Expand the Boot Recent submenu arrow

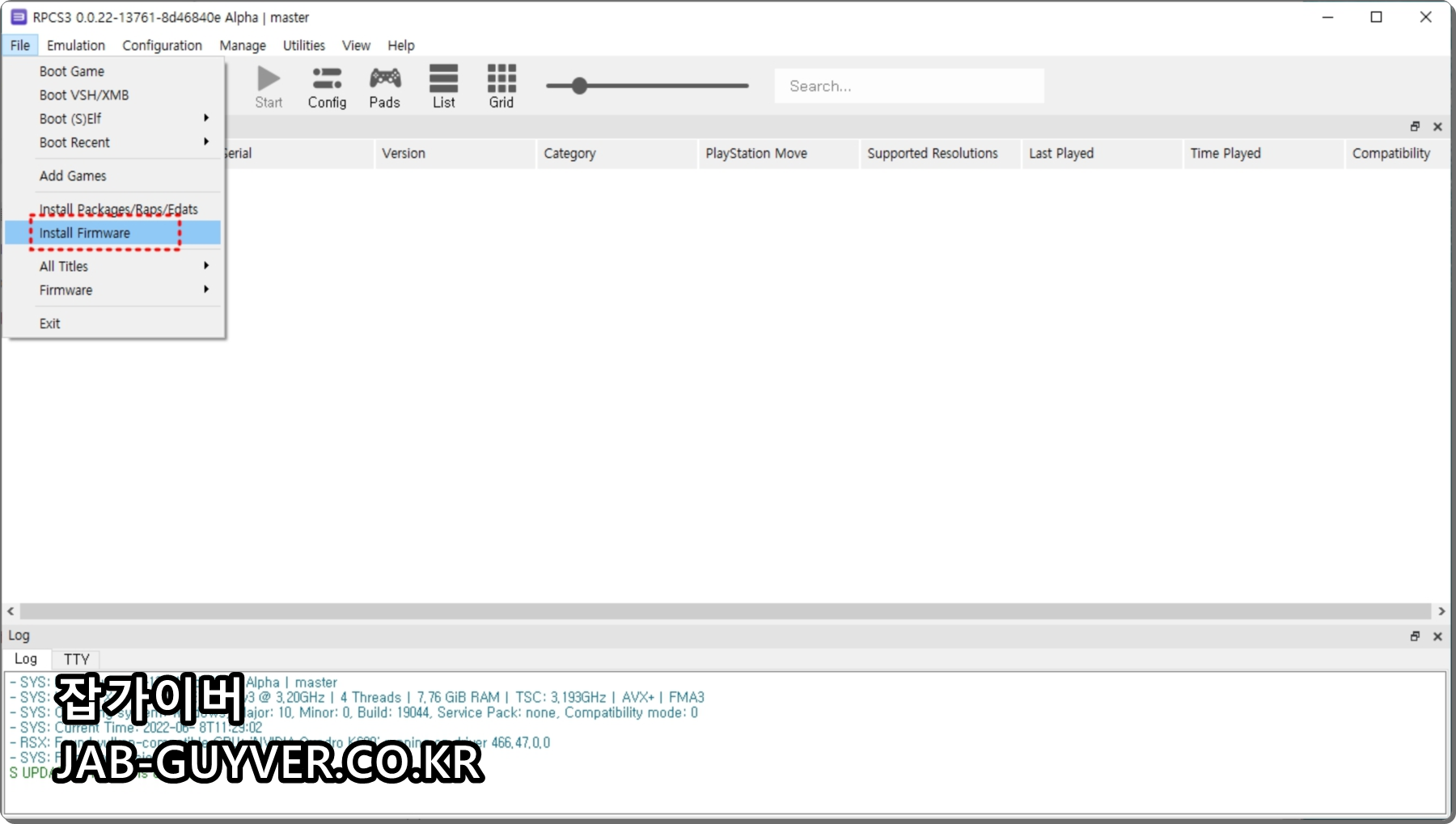click(x=206, y=142)
